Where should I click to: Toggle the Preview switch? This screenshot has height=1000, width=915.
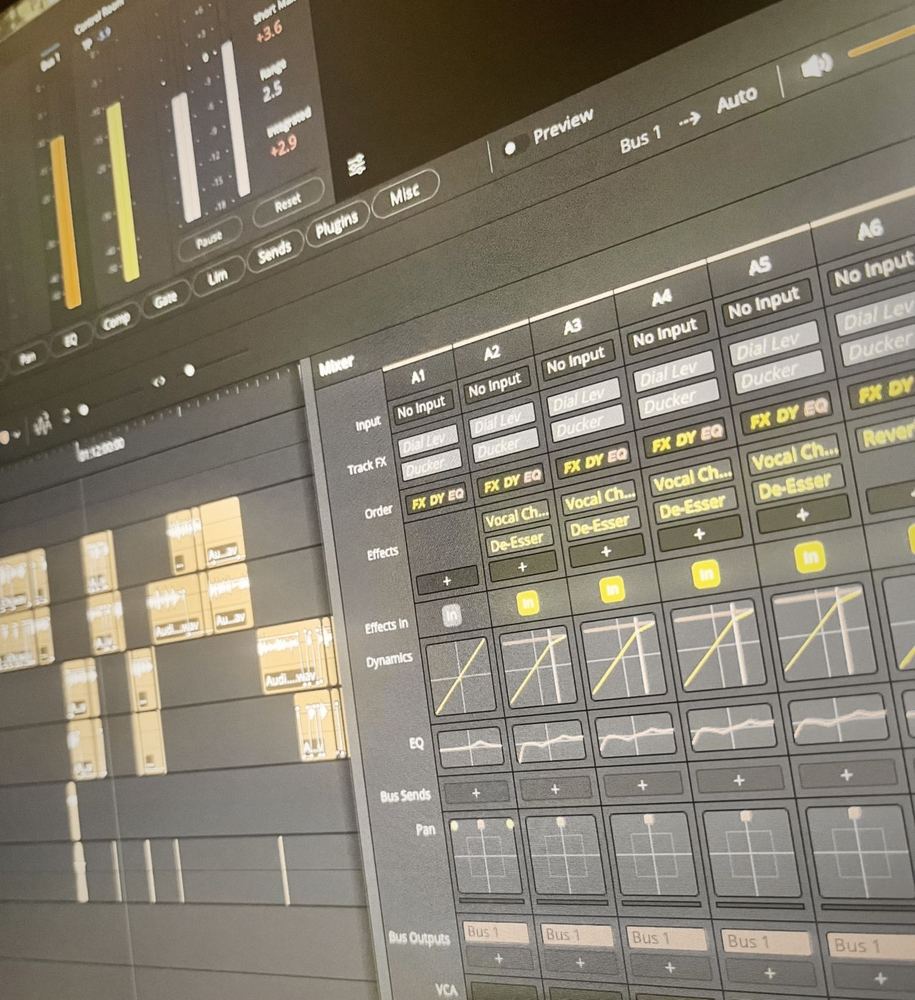pyautogui.click(x=512, y=147)
